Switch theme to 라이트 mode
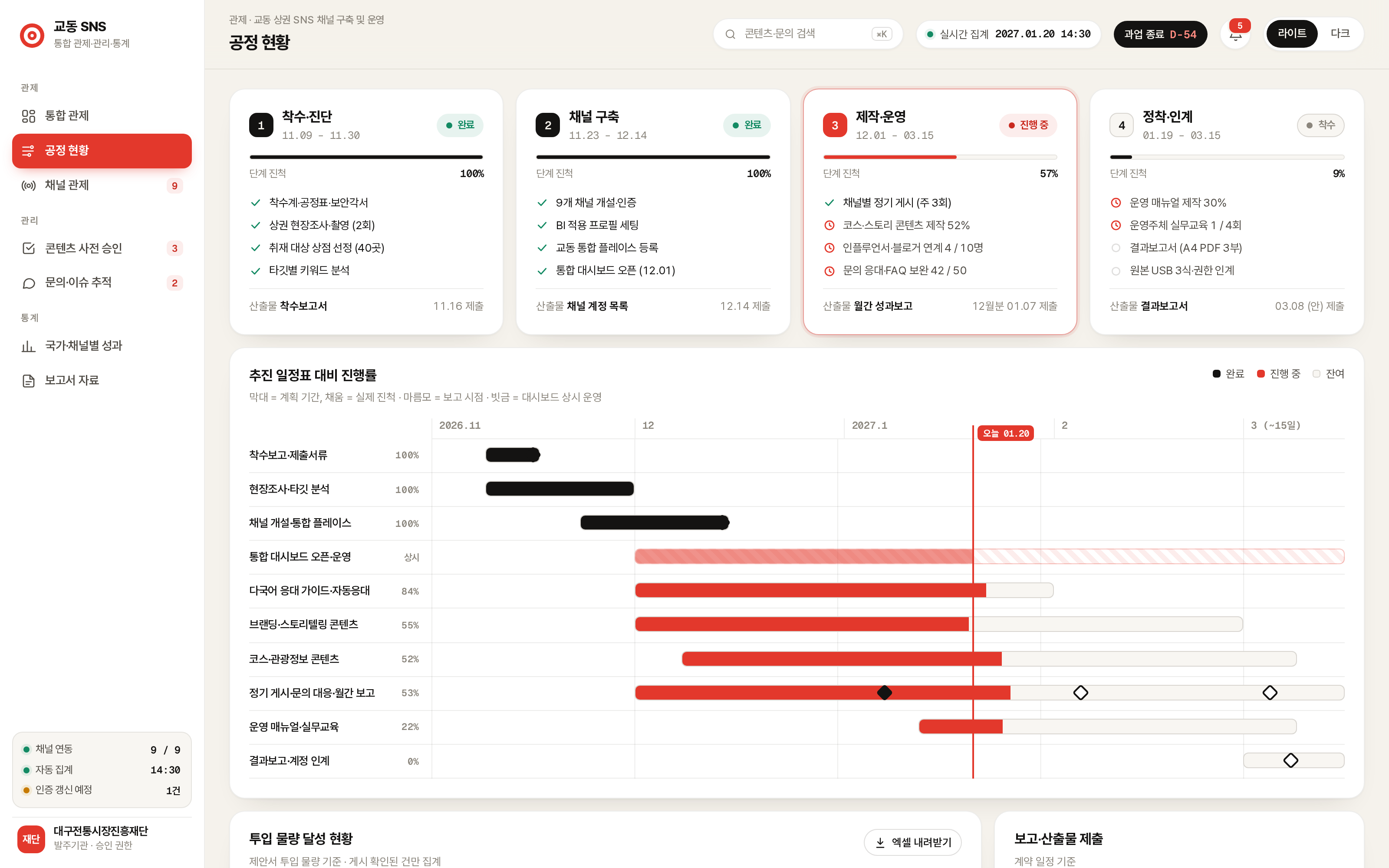The image size is (1389, 868). click(1291, 34)
